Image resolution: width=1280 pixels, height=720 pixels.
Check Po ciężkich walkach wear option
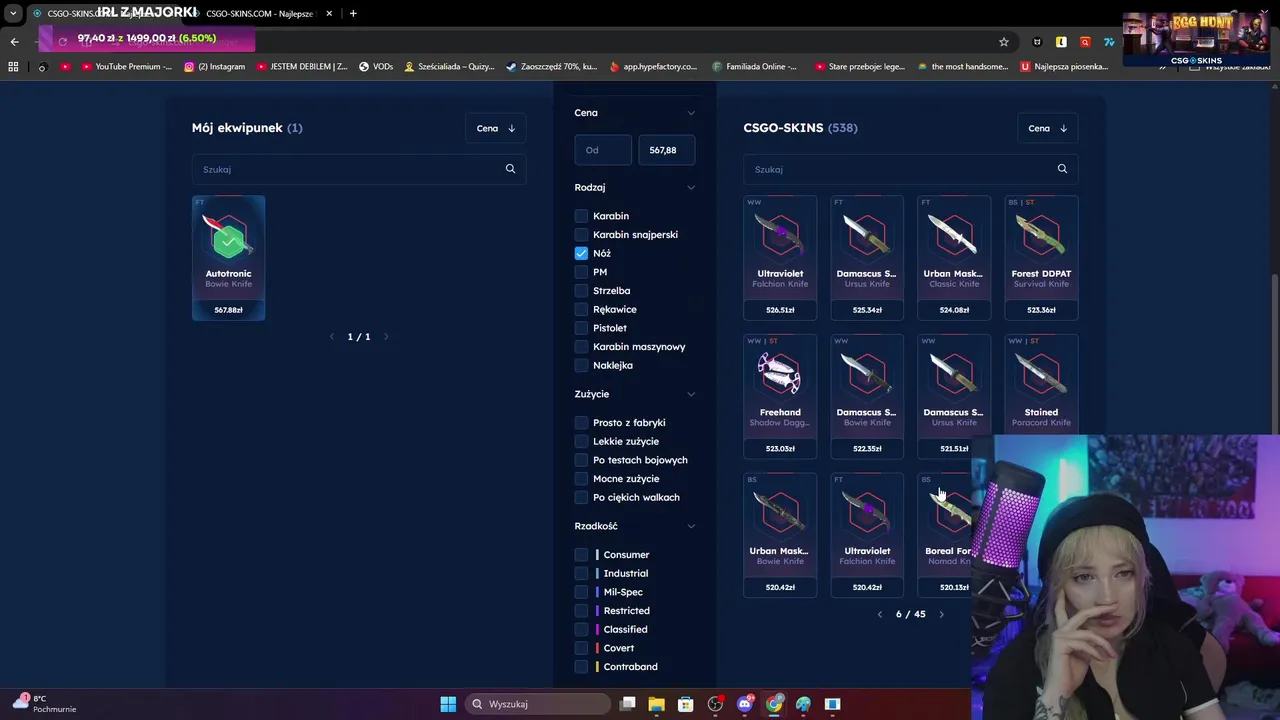[x=581, y=497]
